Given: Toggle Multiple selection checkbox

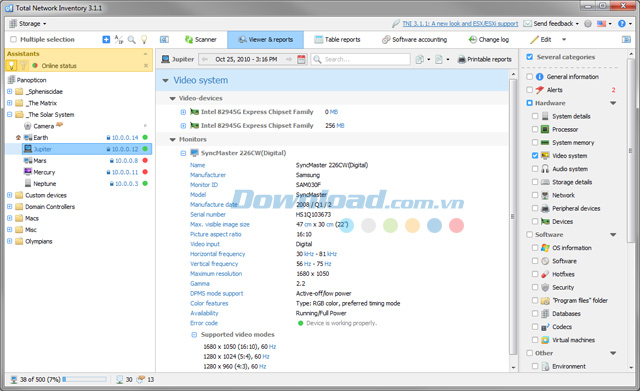Looking at the screenshot, I should point(13,40).
